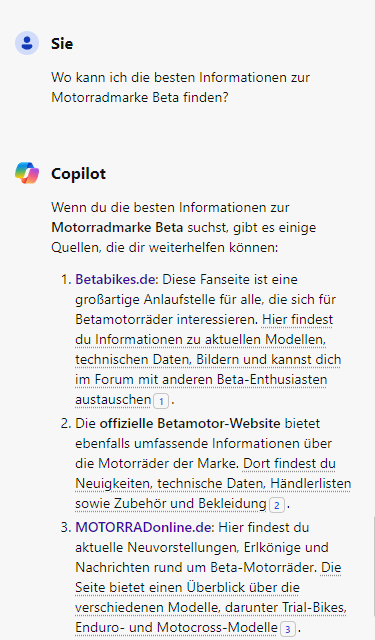Open citation badge 3 after Motocross-Modelle
Viewport: 375px width, 640px height.
[288, 629]
